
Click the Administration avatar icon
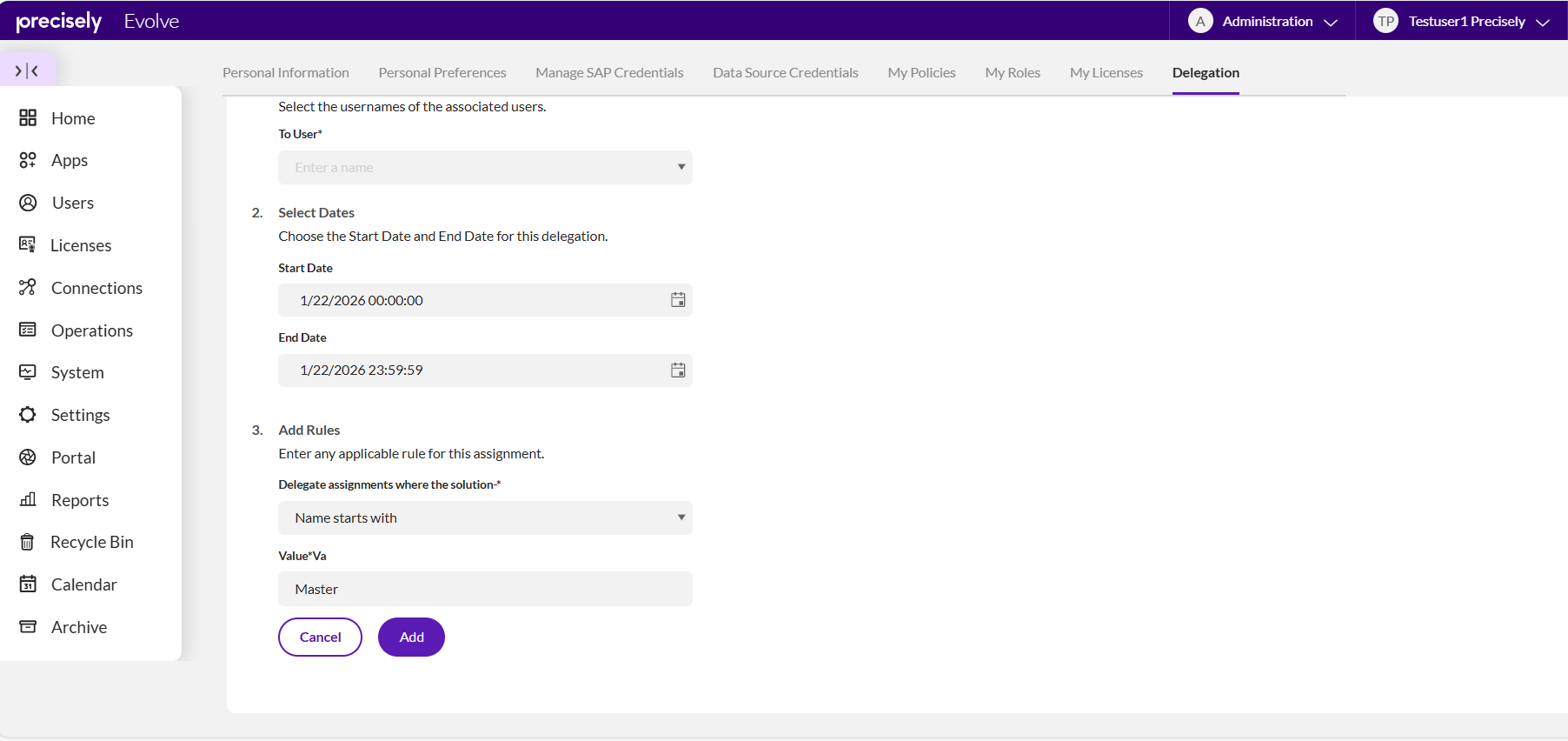(1200, 21)
